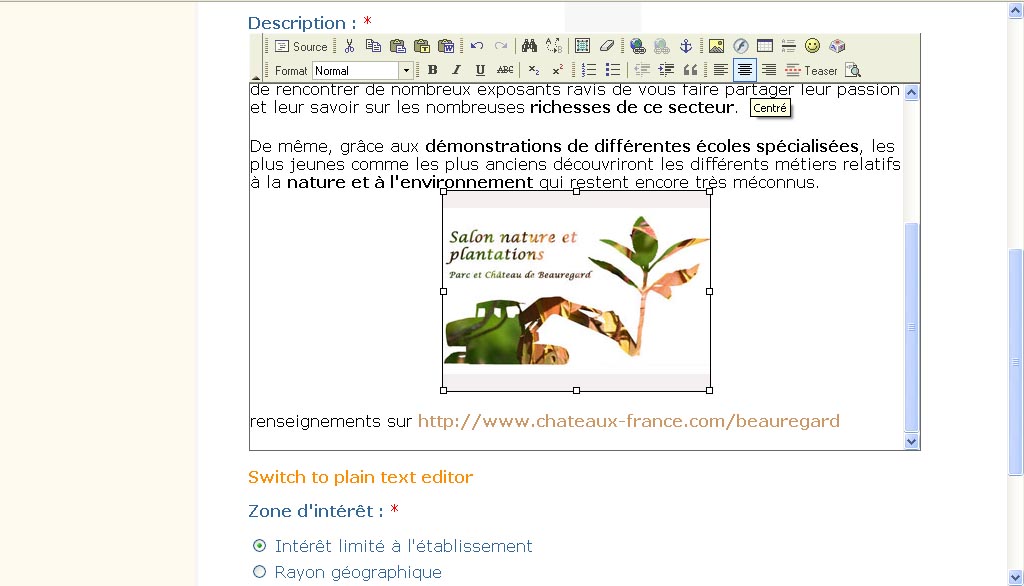
Task: Click the "Description :" field label
Action: [302, 23]
